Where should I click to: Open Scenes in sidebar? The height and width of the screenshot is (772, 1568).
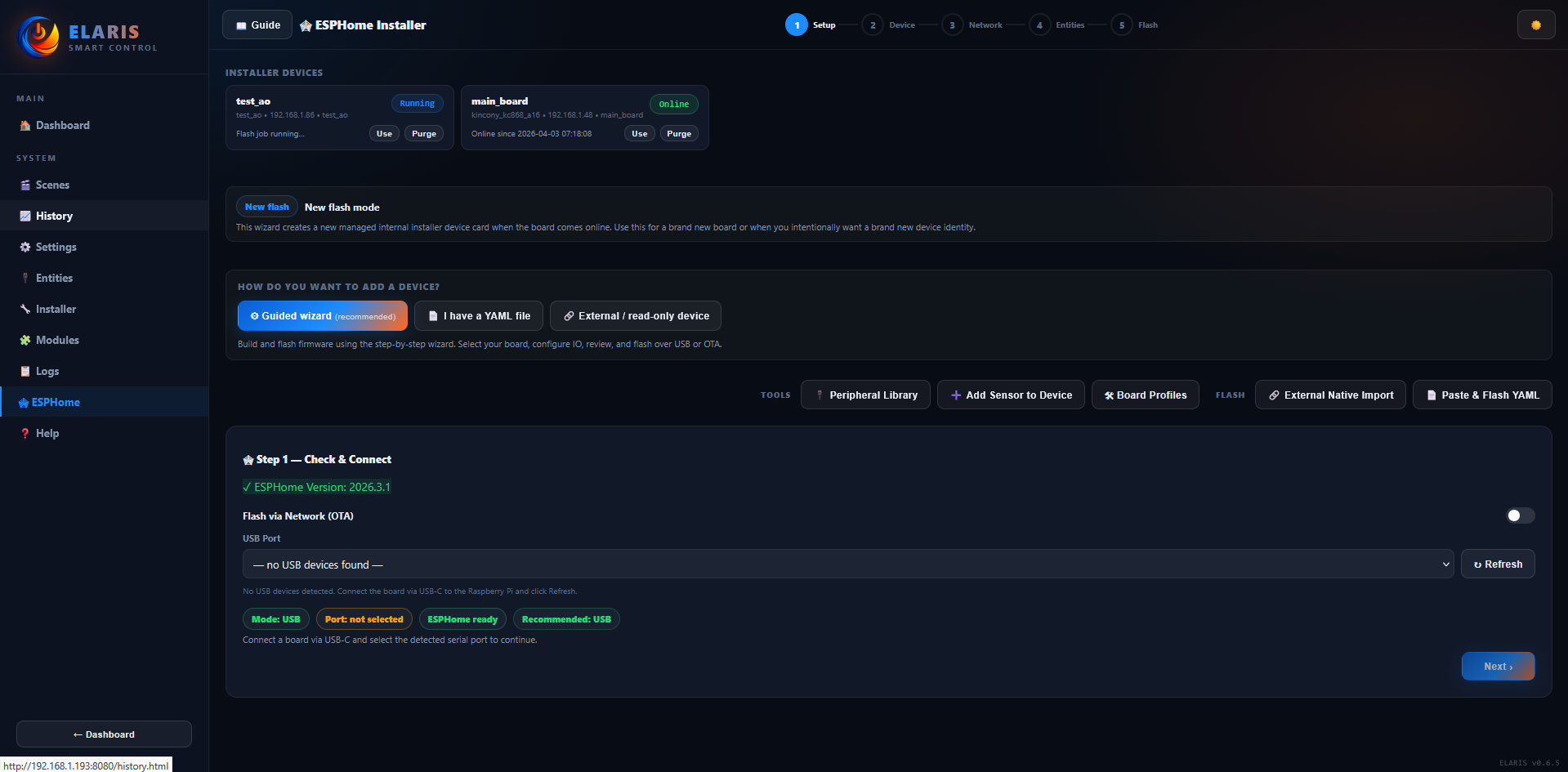tap(104, 185)
